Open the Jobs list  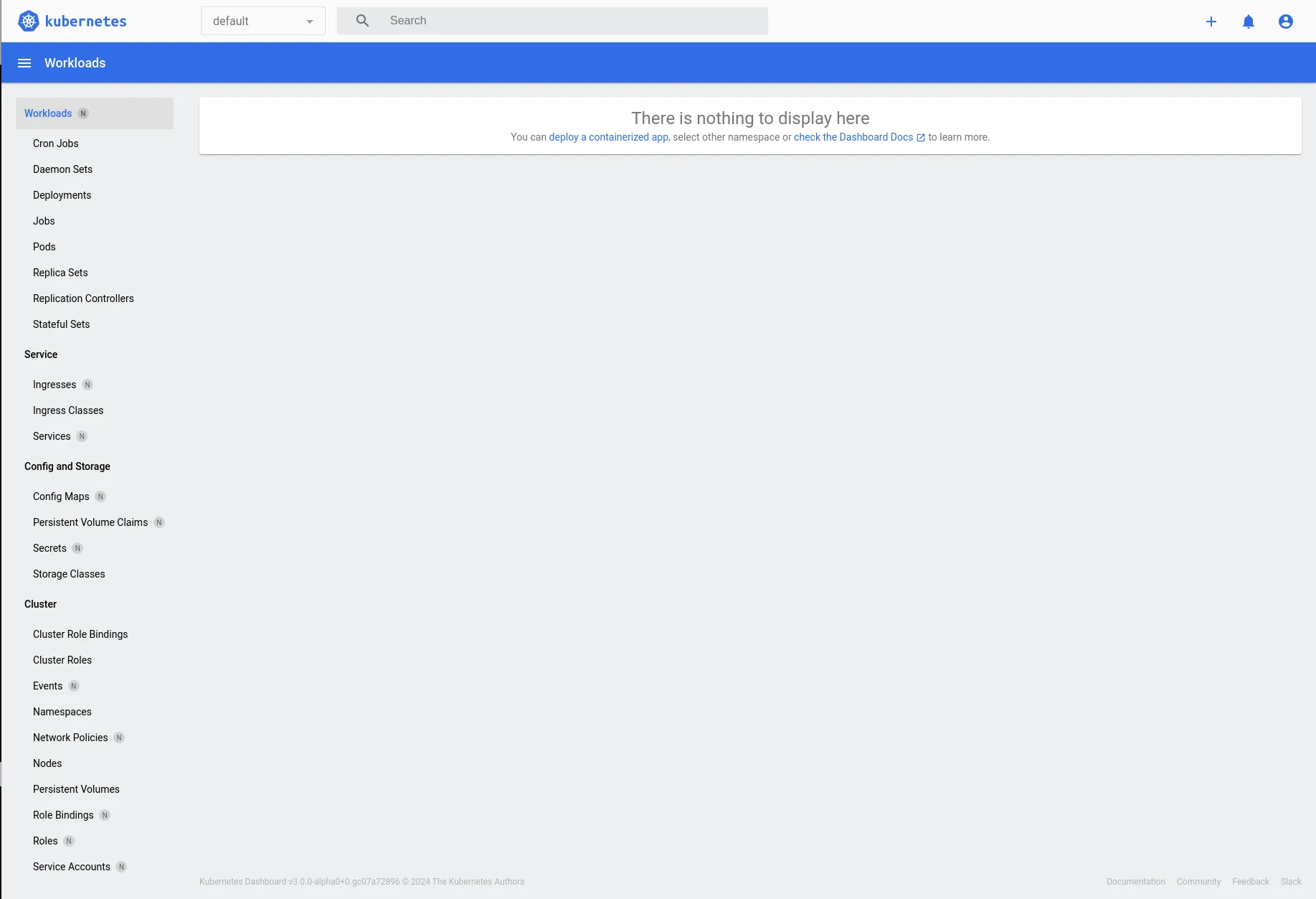[44, 221]
